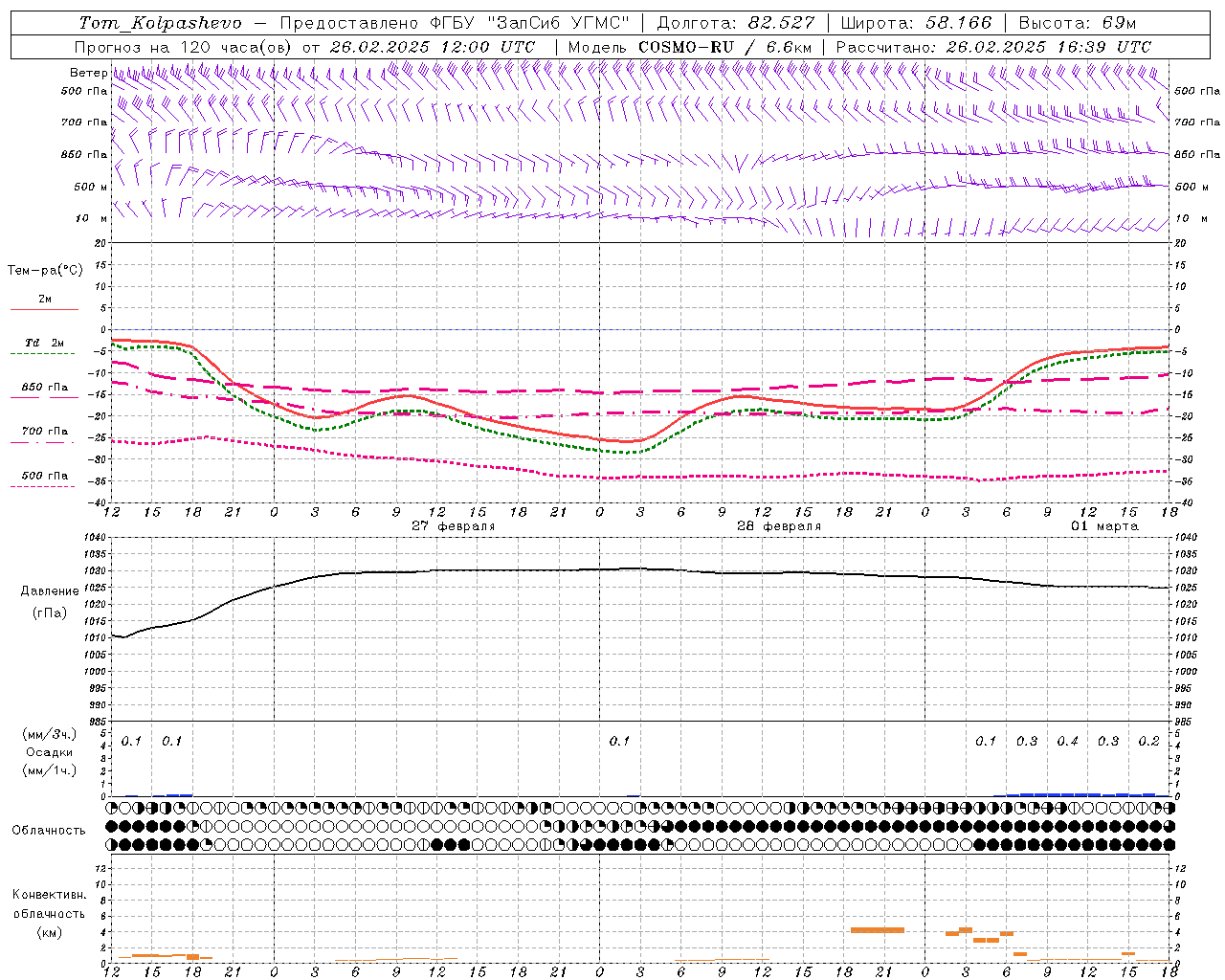
Task: Click the (мм/3ч.) precipitation unit label
Action: tap(50, 734)
